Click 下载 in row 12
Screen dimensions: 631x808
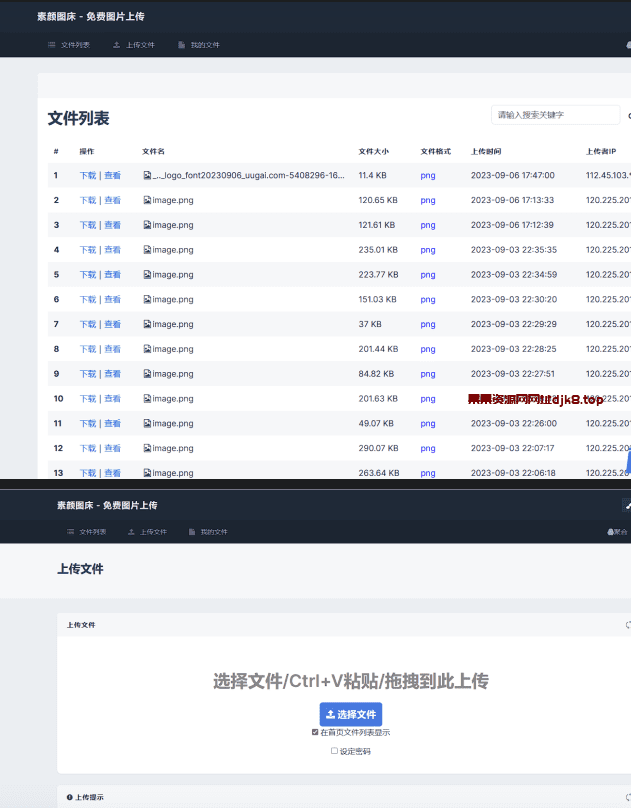88,448
